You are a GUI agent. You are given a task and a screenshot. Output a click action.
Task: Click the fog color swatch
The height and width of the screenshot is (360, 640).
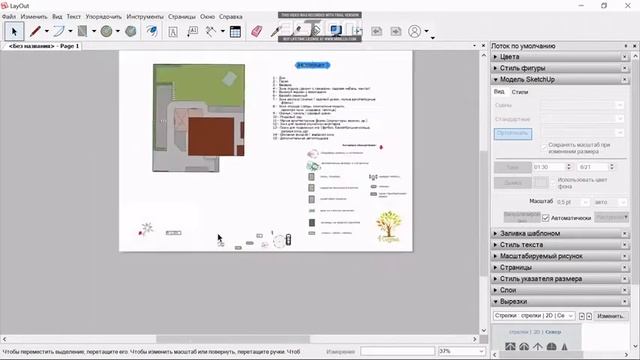tap(541, 183)
